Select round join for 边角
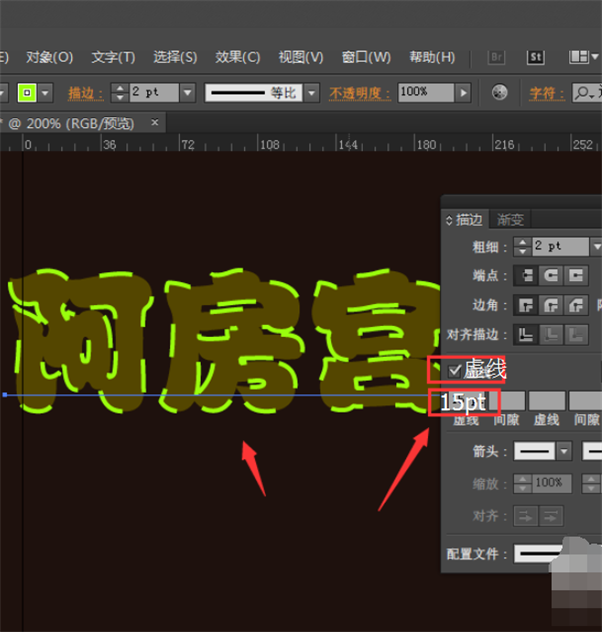This screenshot has height=632, width=602. pos(551,305)
